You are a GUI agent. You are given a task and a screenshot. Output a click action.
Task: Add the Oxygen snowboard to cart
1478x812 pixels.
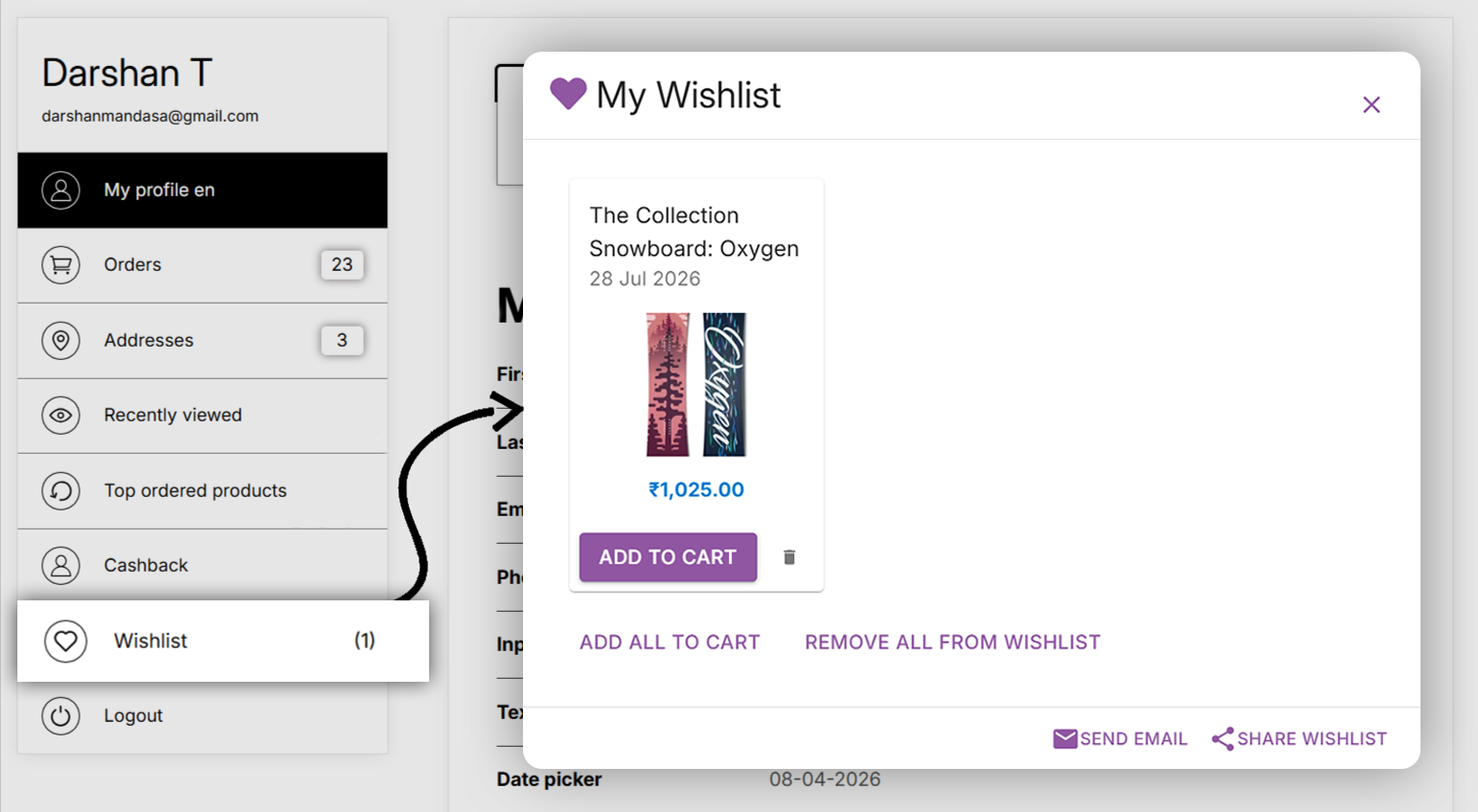pyautogui.click(x=668, y=557)
